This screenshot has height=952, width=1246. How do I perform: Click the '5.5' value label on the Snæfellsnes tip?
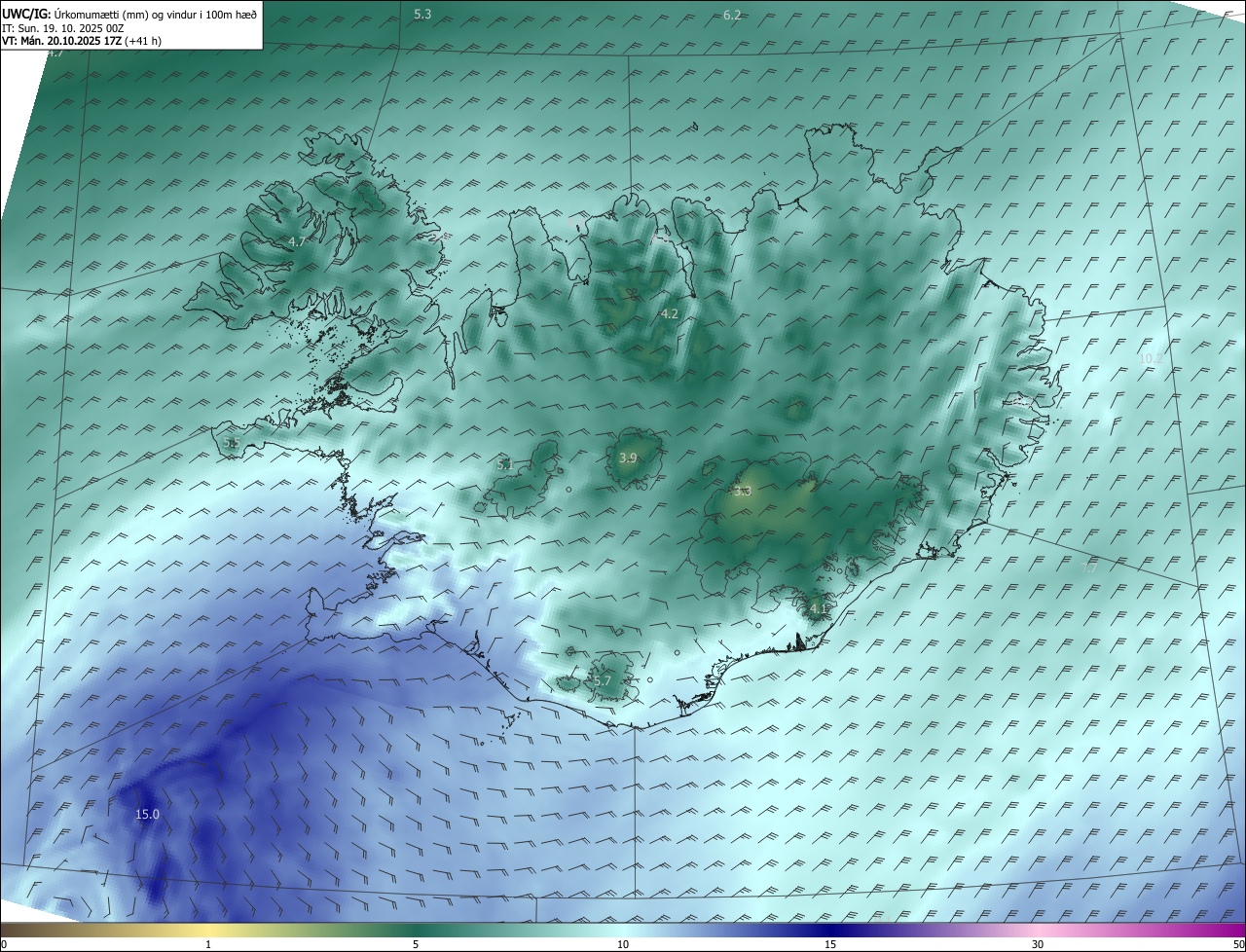(231, 443)
